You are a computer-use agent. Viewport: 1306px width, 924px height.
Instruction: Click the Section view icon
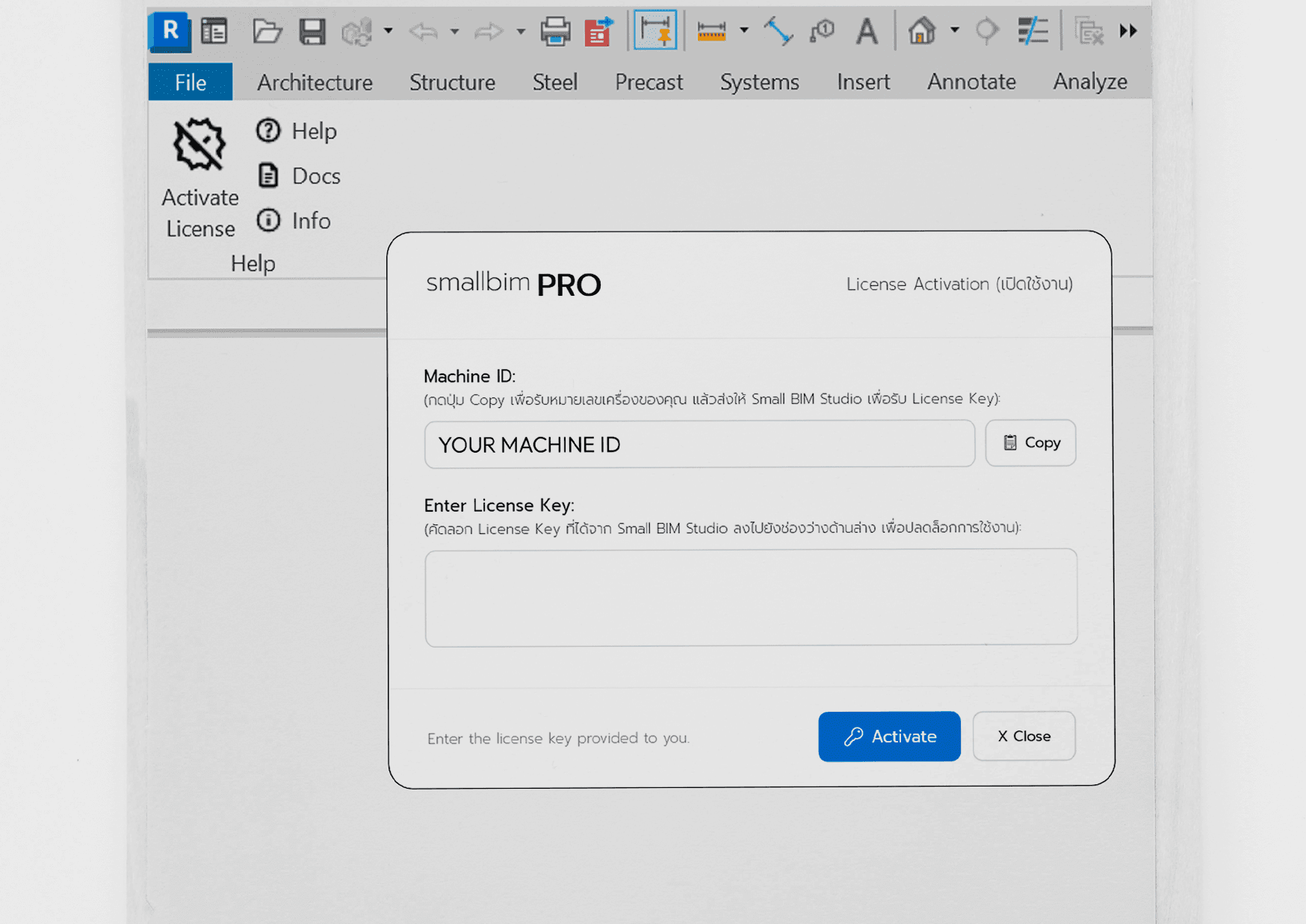(x=986, y=31)
